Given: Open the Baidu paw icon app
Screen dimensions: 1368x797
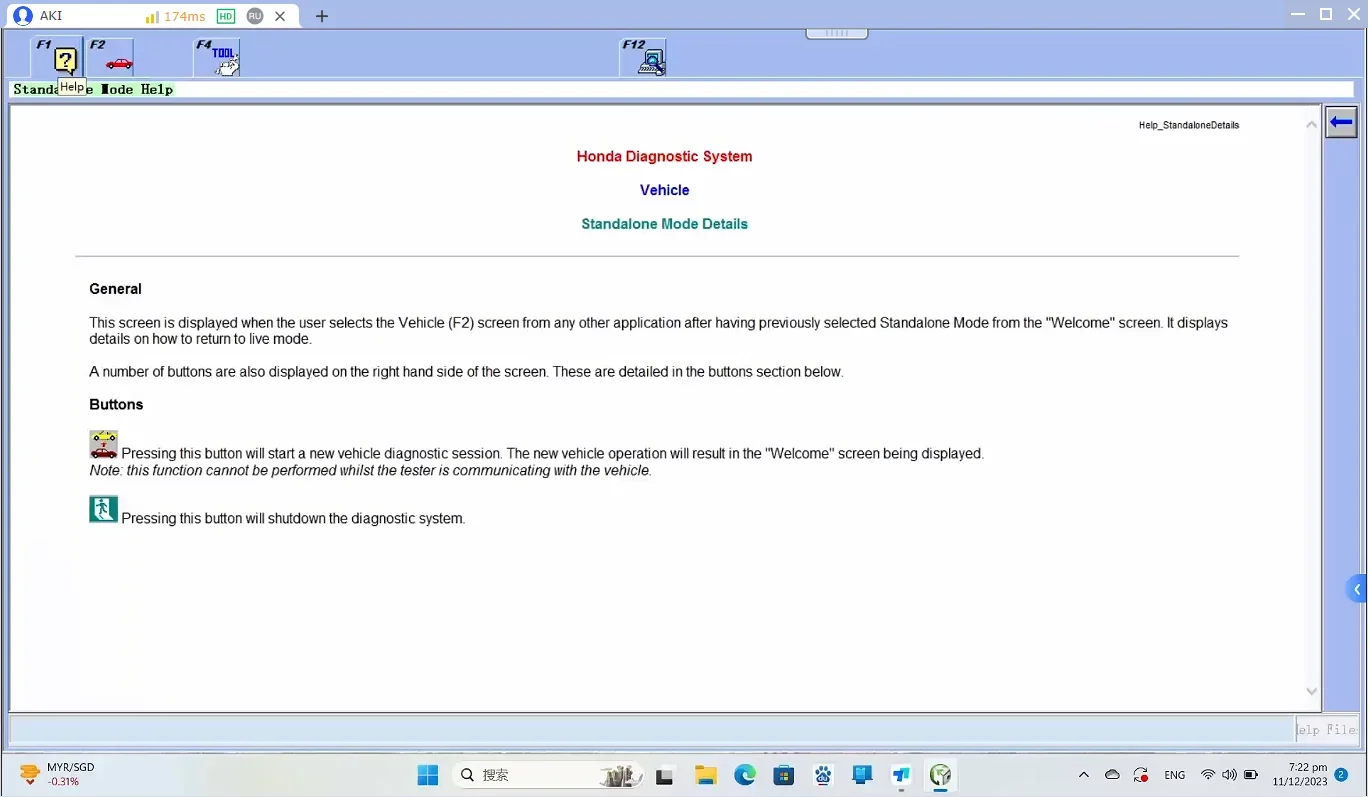Looking at the screenshot, I should 823,775.
